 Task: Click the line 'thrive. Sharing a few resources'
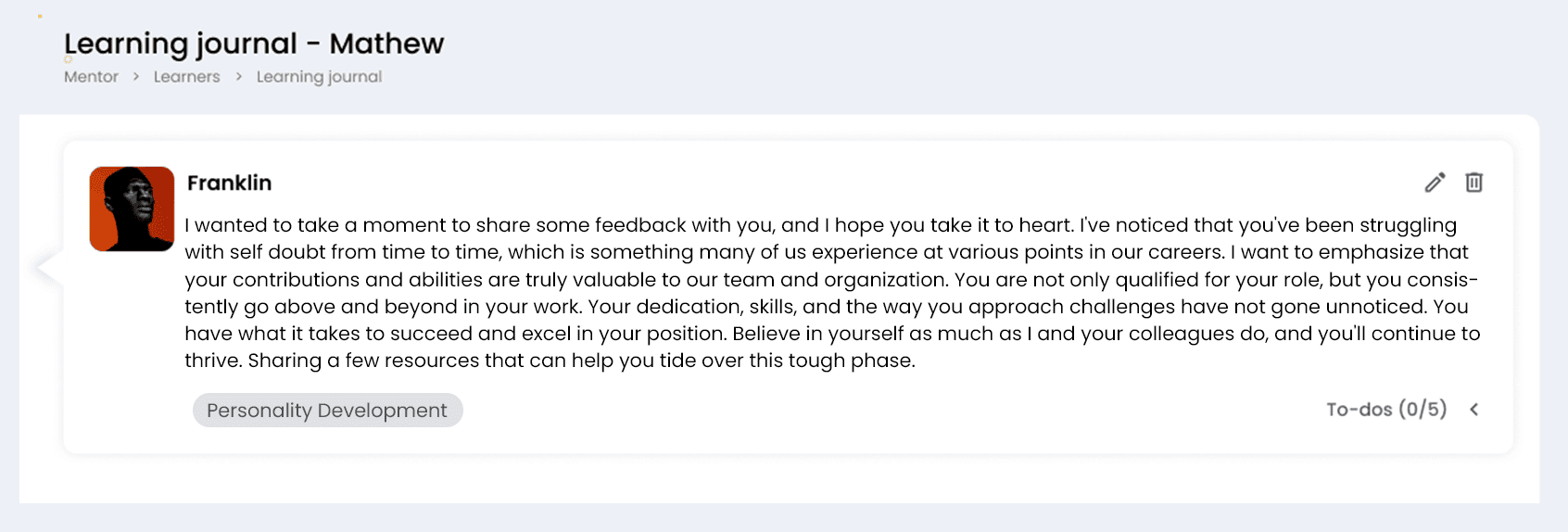click(550, 361)
